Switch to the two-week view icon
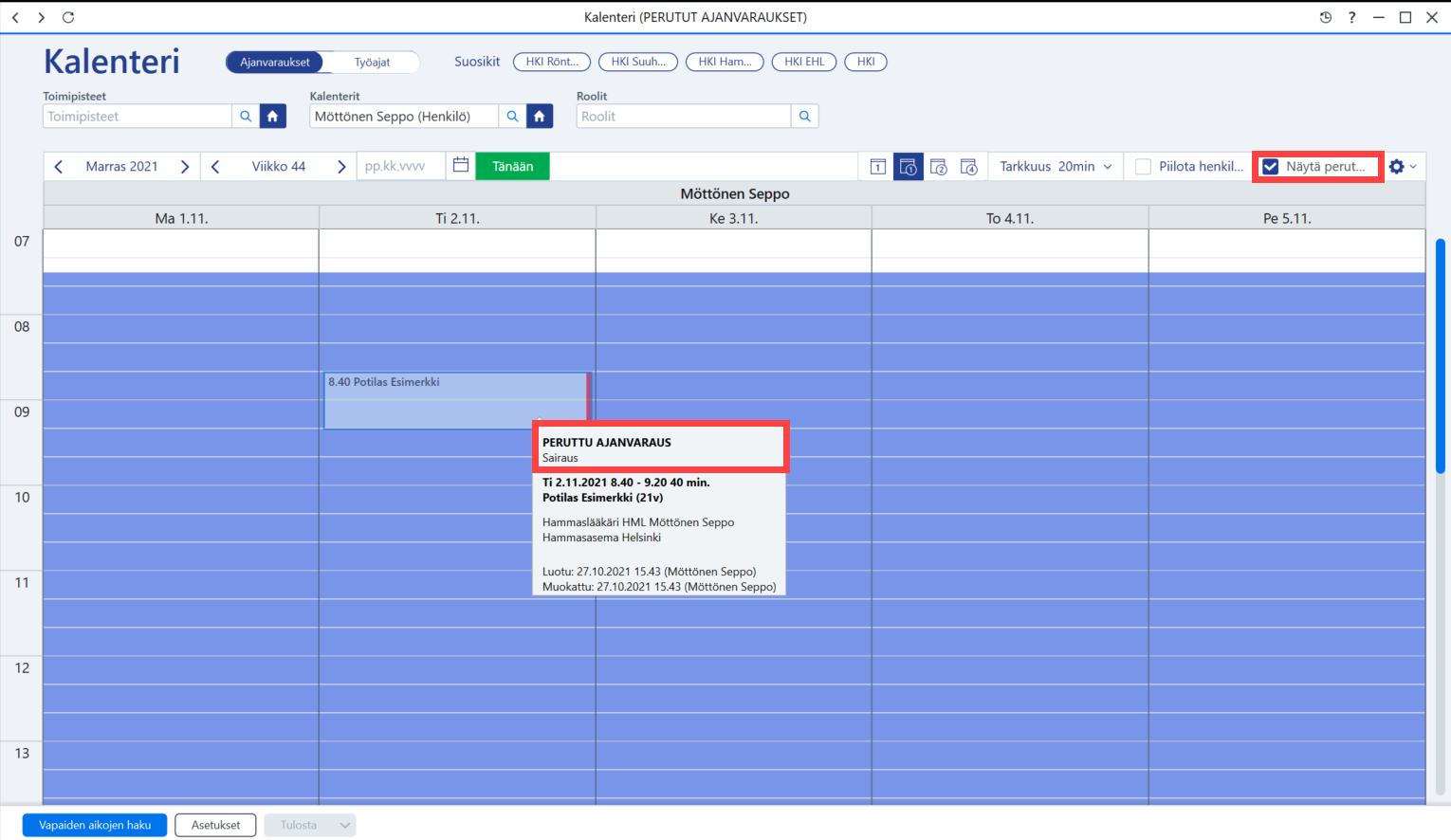Screen dimensions: 1451x840 coord(939,167)
